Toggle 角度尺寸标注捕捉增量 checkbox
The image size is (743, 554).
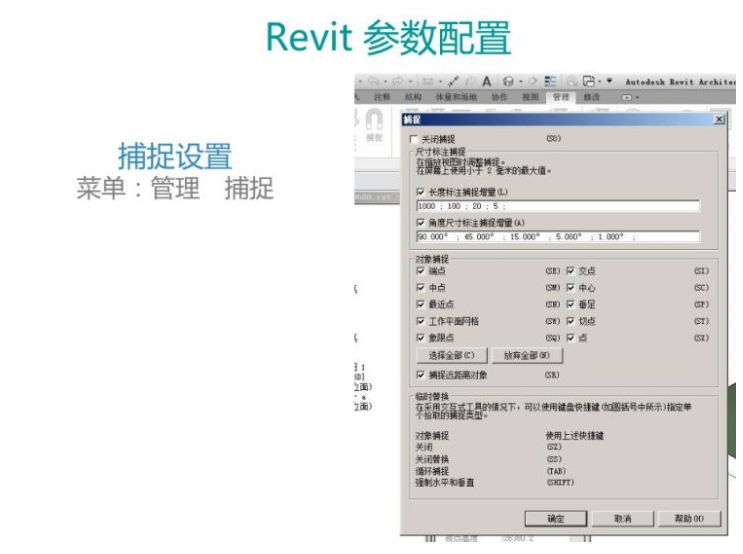click(x=420, y=222)
